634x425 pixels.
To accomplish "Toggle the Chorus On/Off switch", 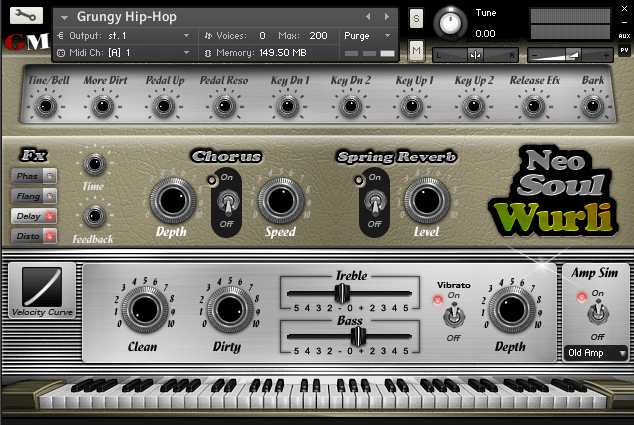I will (227, 202).
